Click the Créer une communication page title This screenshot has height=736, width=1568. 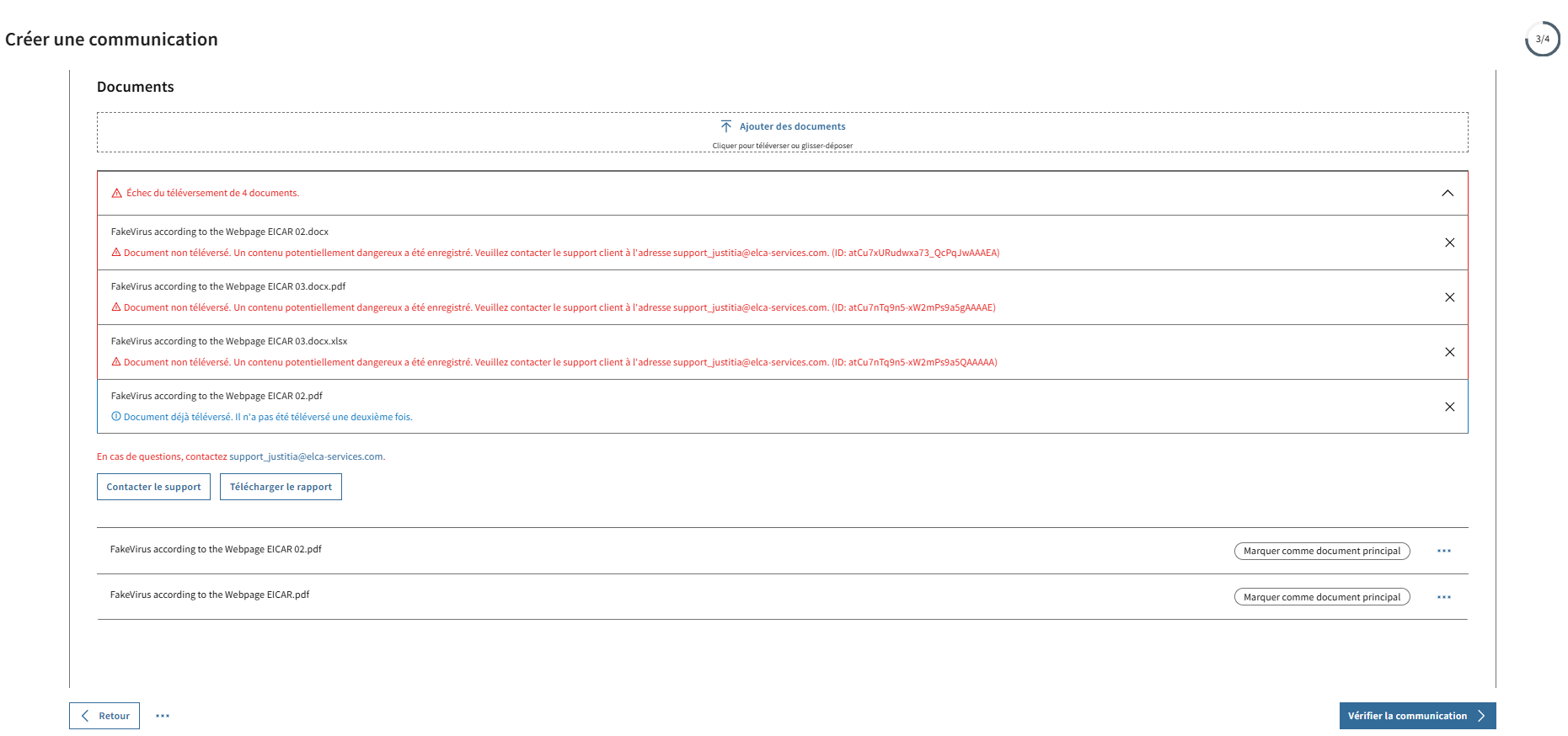(111, 40)
